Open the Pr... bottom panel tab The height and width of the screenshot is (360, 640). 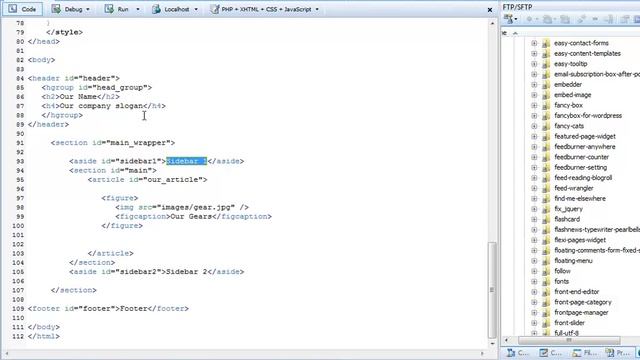pyautogui.click(x=617, y=353)
